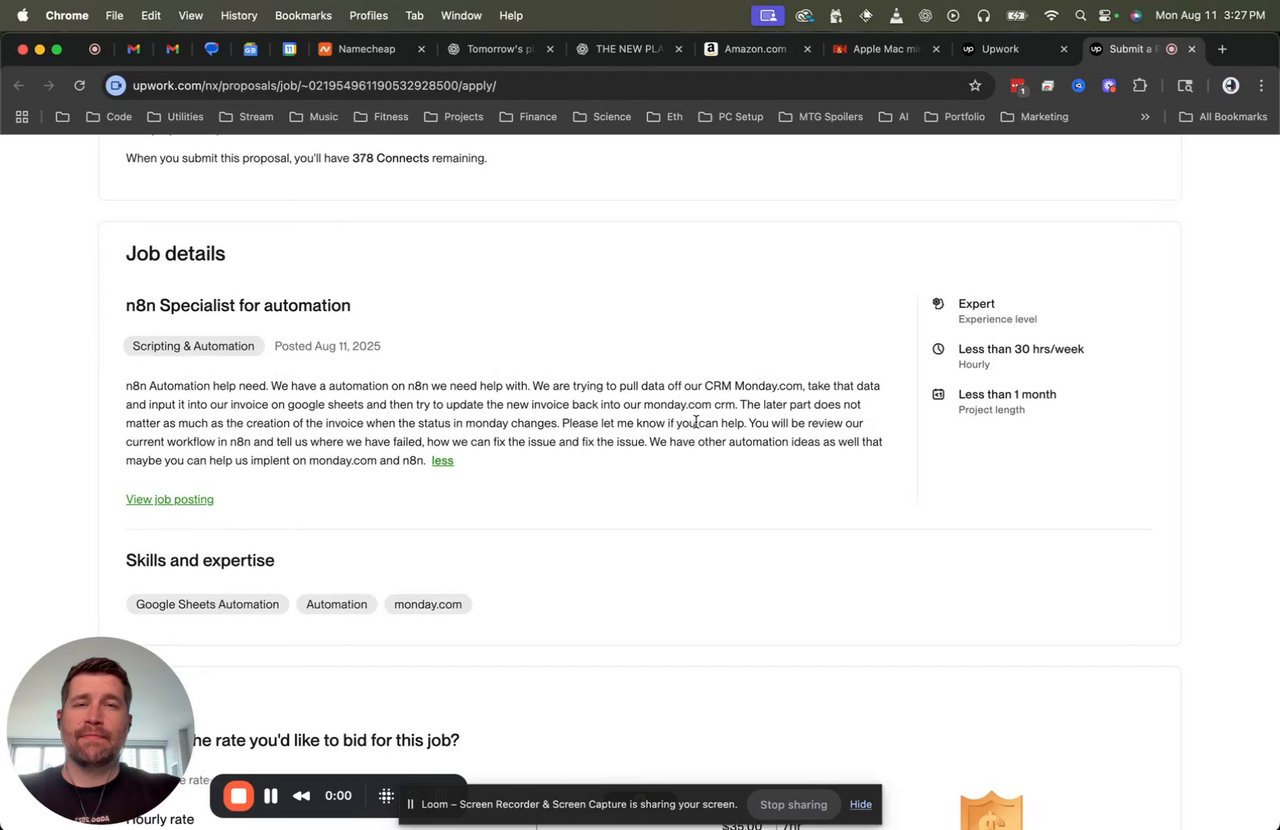Hide the Loom sharing notification
The image size is (1280, 830).
pyautogui.click(x=860, y=804)
